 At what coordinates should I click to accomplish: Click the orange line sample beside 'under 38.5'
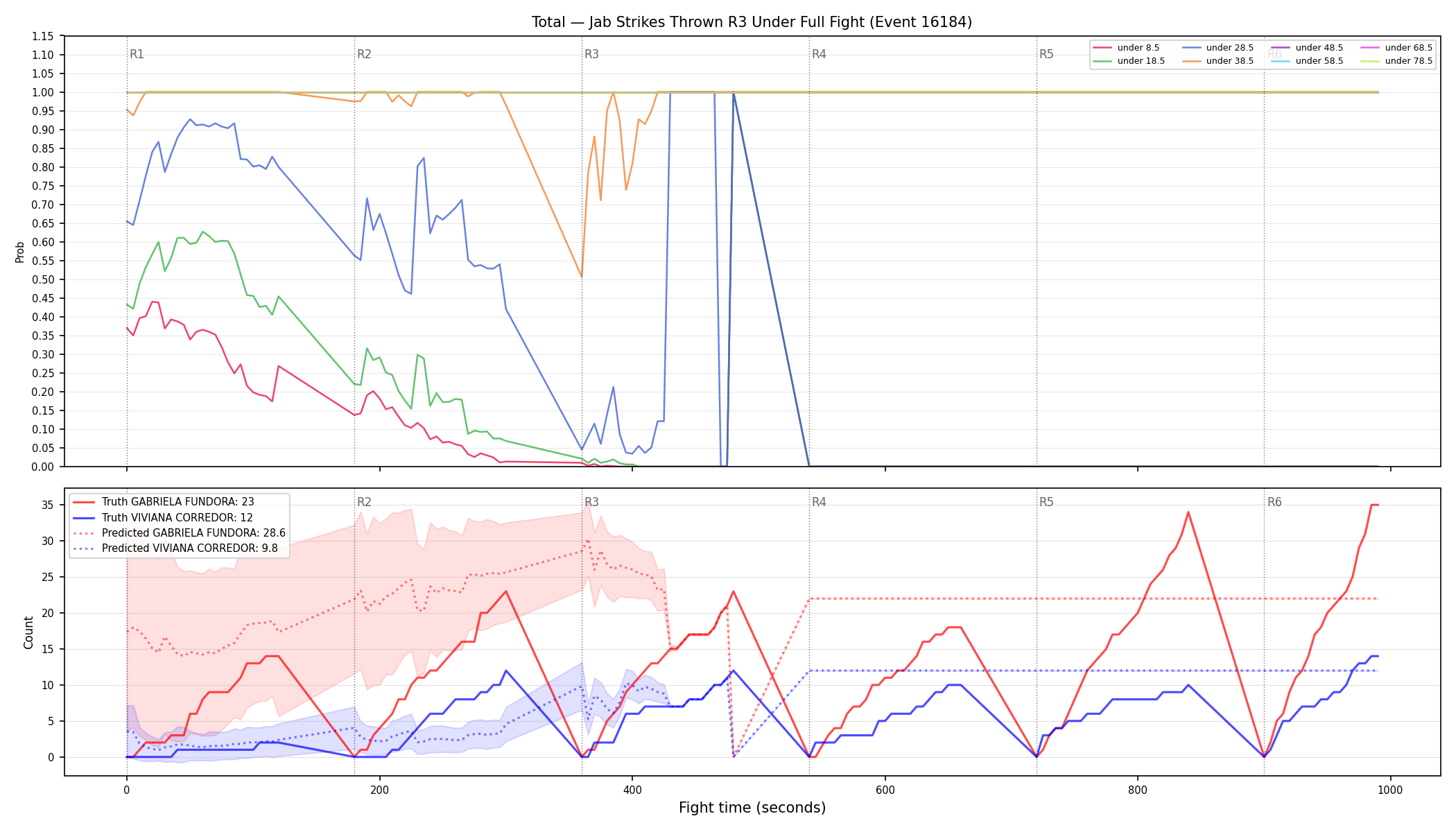click(1192, 61)
